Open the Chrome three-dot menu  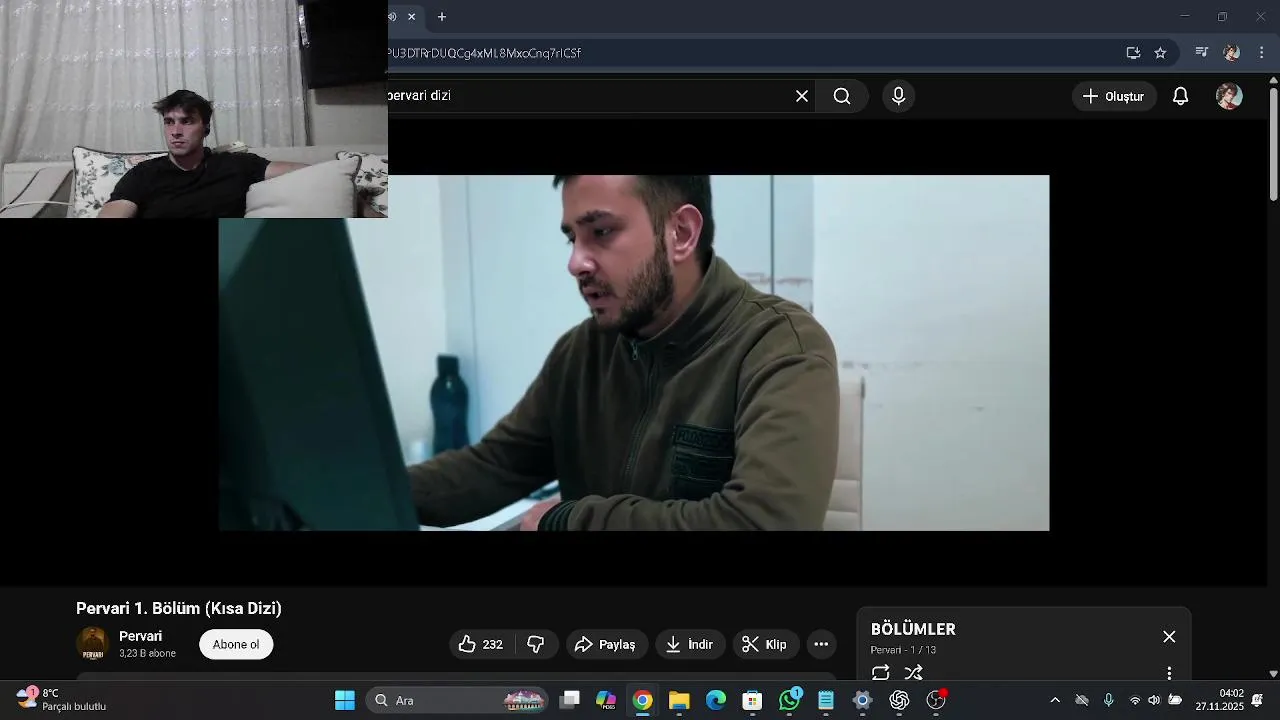(1261, 52)
